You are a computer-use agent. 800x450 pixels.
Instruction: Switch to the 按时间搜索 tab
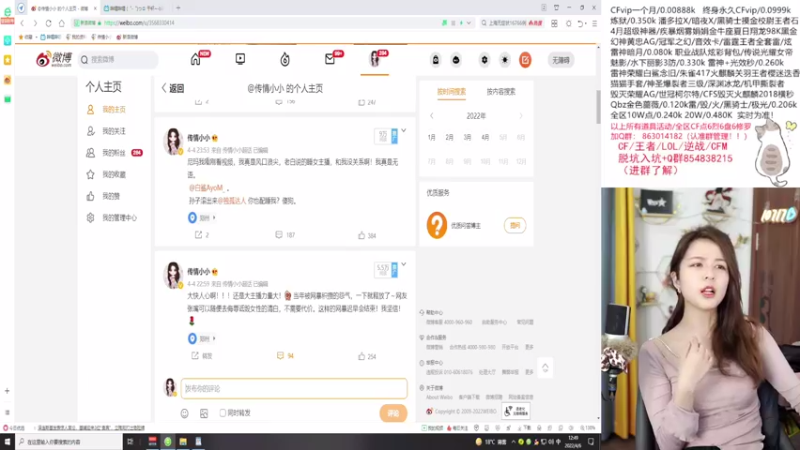(452, 92)
